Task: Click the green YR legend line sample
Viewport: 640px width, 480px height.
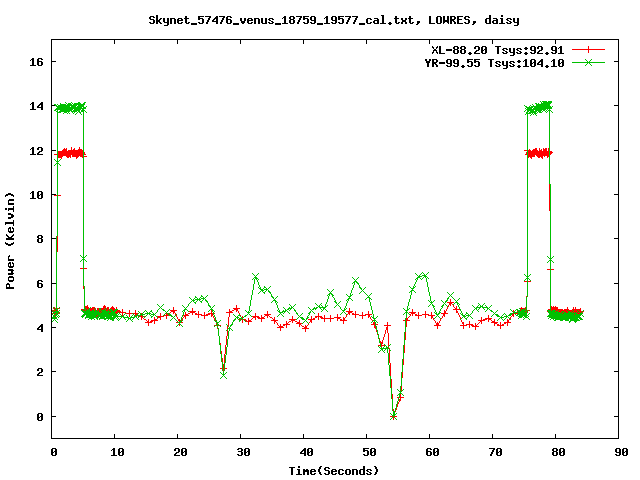Action: click(588, 62)
